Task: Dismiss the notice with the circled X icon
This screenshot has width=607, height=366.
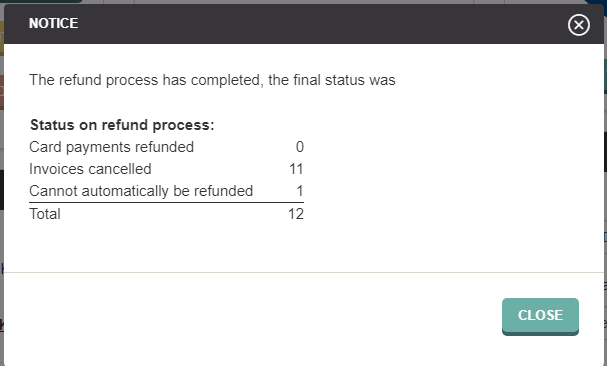Action: [579, 25]
